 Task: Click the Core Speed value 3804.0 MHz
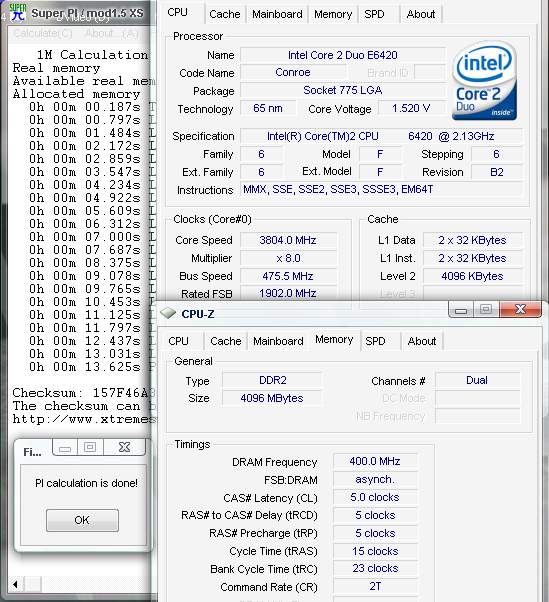pos(288,240)
